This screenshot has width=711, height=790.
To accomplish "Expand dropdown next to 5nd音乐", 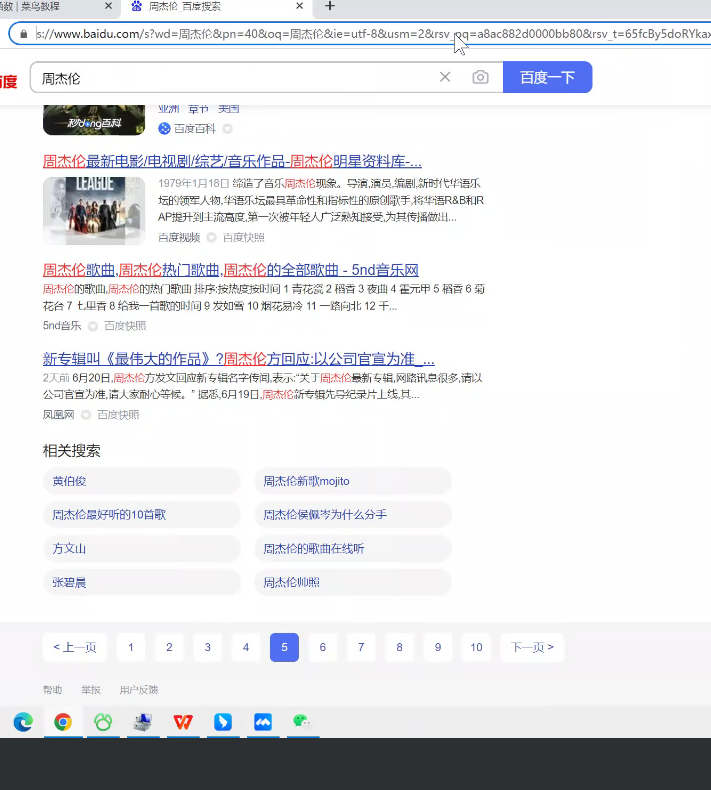I will point(93,326).
